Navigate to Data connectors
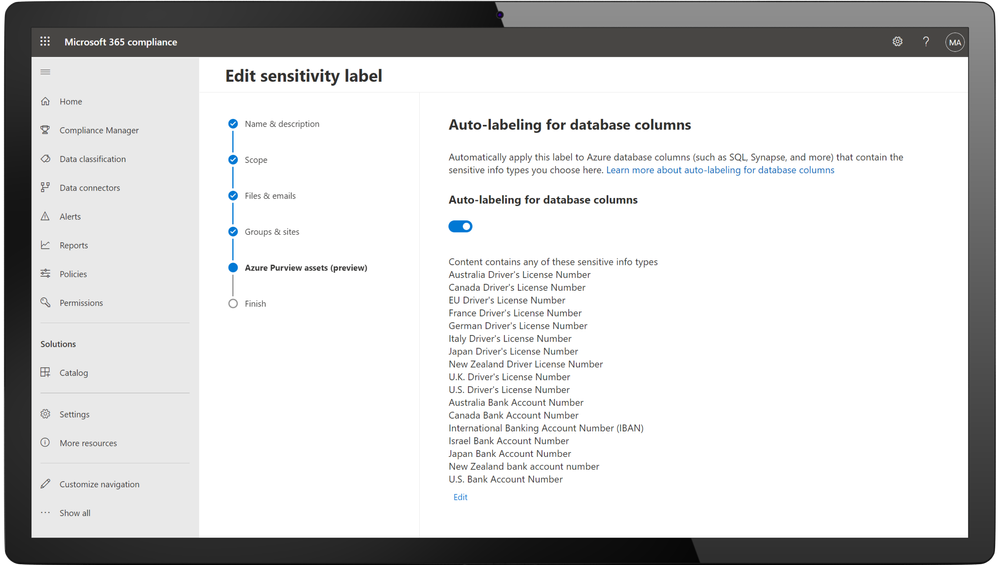This screenshot has width=999, height=565. (x=90, y=187)
